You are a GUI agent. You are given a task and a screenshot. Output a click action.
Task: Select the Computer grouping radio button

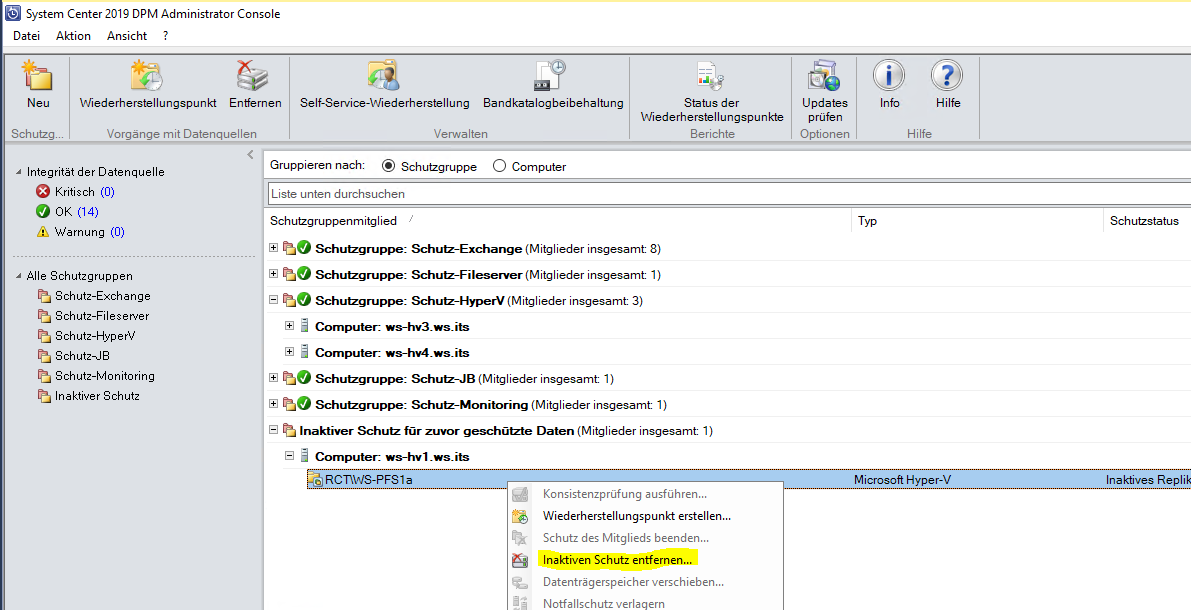click(499, 166)
